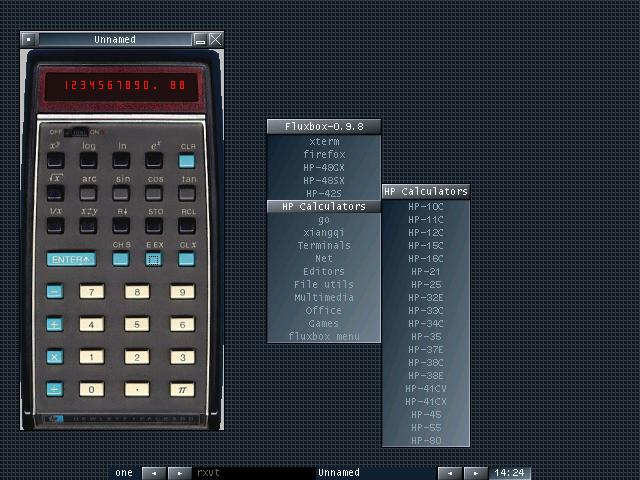Expand the Games submenu

324,324
